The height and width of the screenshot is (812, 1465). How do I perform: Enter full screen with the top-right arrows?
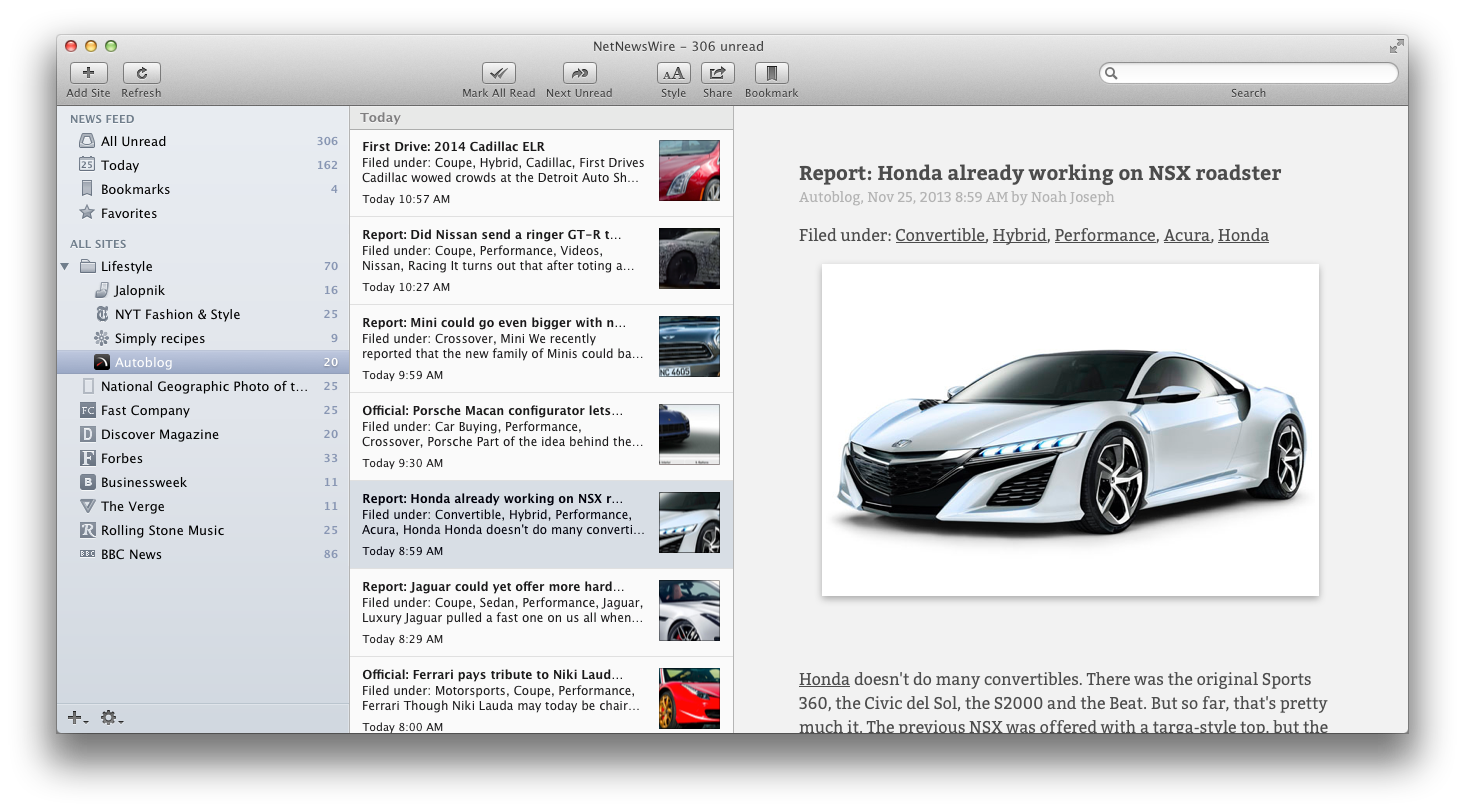[1396, 46]
